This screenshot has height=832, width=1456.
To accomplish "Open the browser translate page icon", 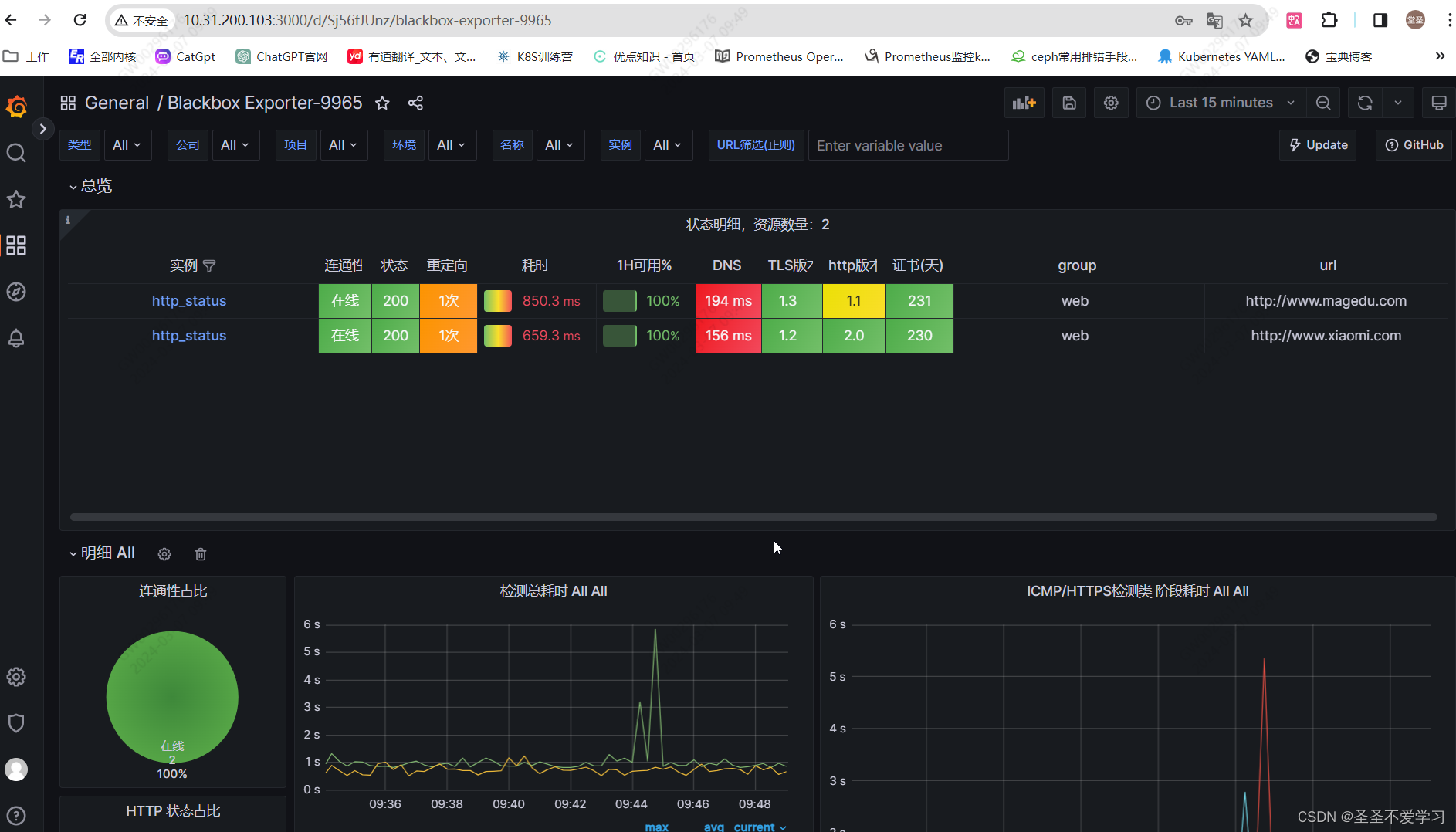I will (x=1214, y=20).
